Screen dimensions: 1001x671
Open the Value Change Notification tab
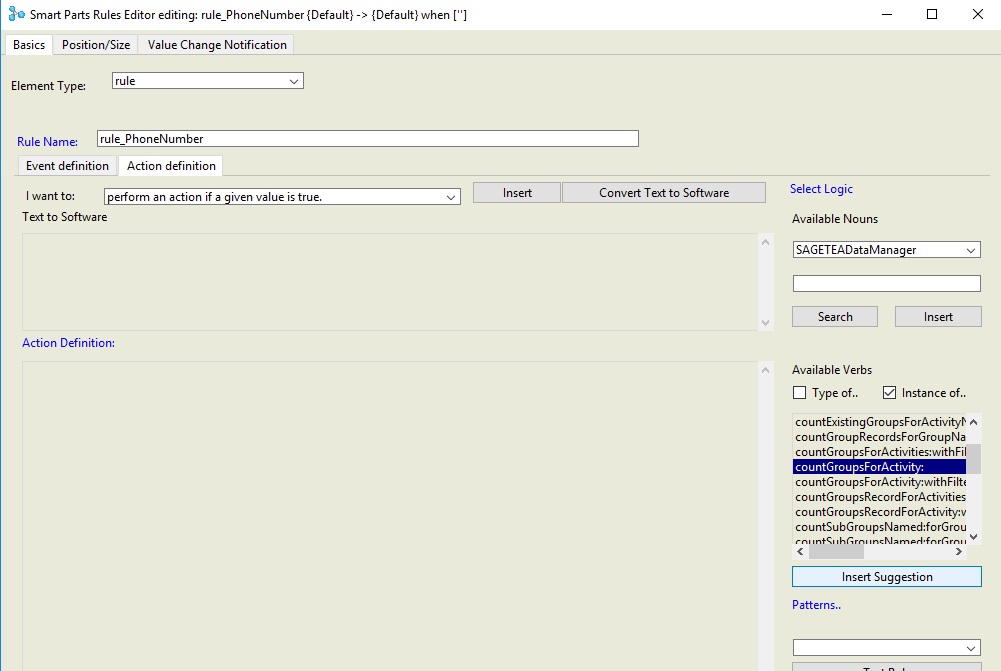pyautogui.click(x=217, y=45)
